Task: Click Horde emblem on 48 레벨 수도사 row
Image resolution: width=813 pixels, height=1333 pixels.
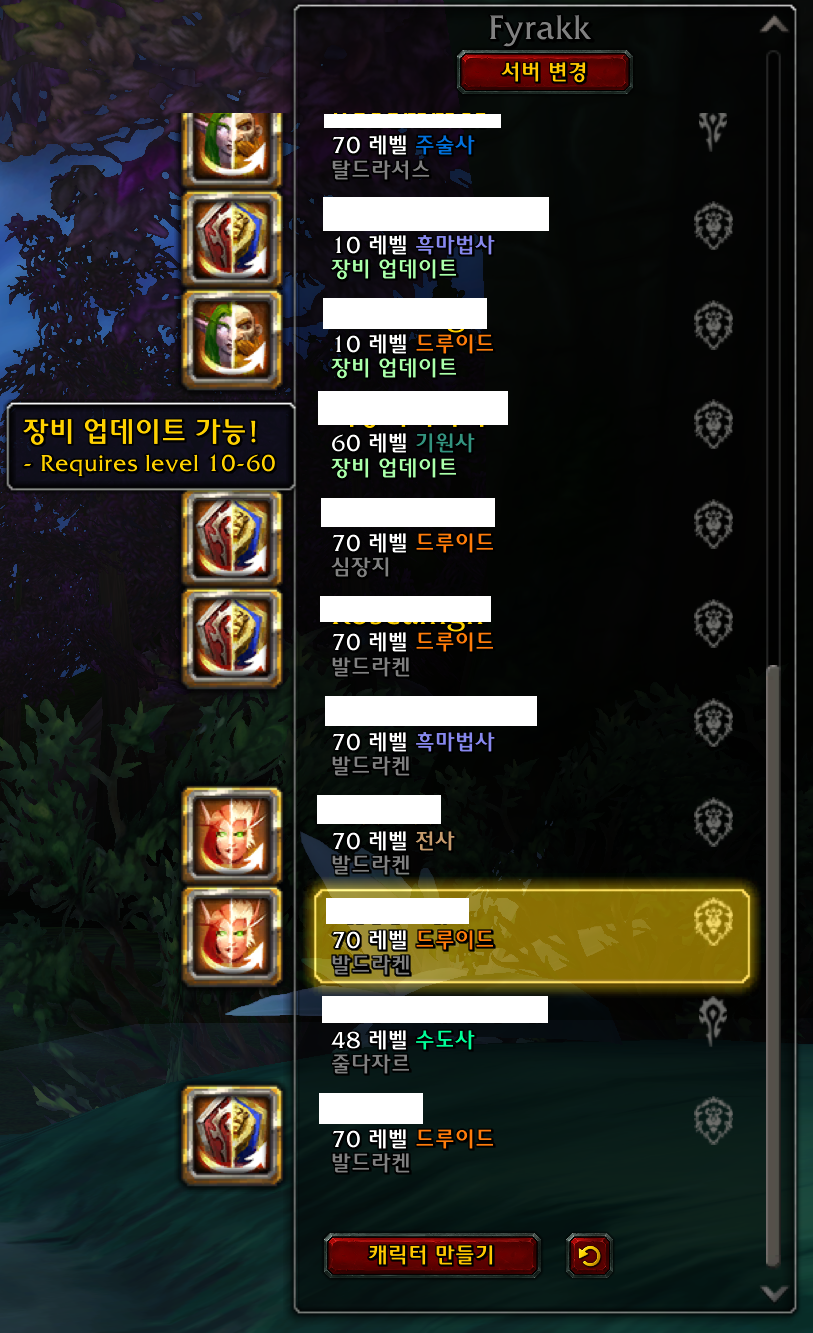Action: coord(713,1016)
